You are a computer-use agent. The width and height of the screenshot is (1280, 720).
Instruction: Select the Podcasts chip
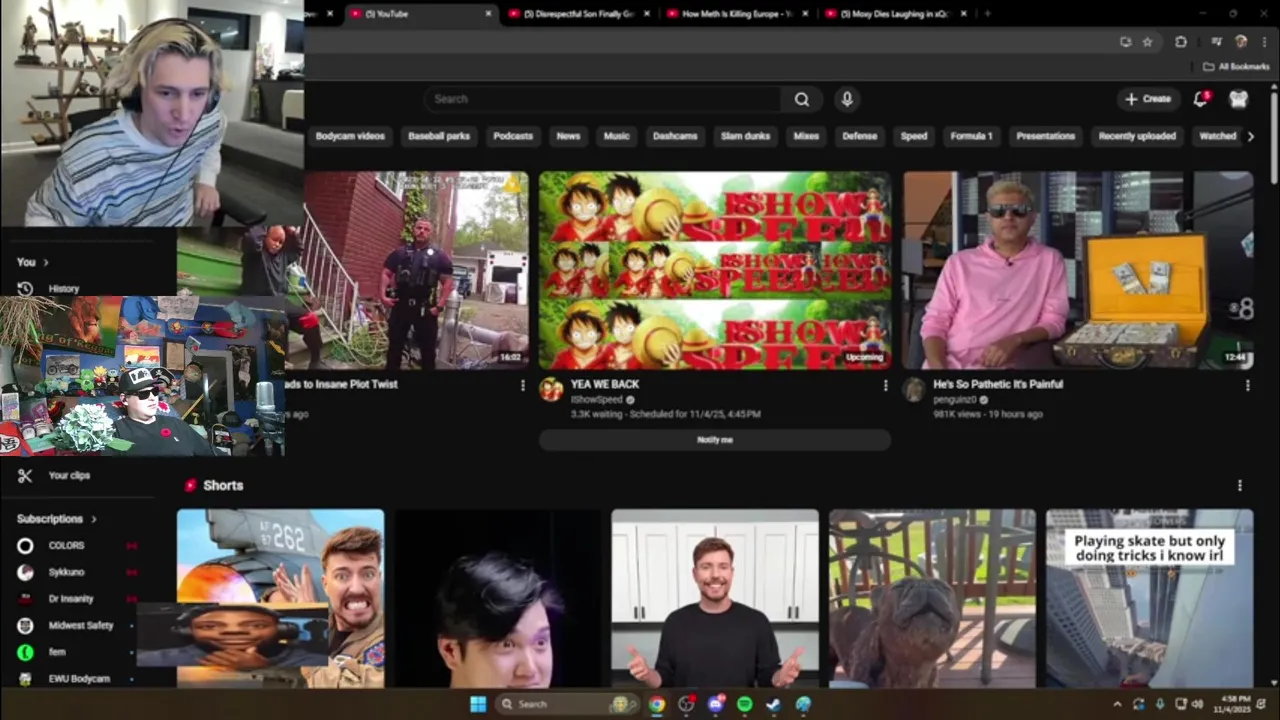tap(513, 136)
